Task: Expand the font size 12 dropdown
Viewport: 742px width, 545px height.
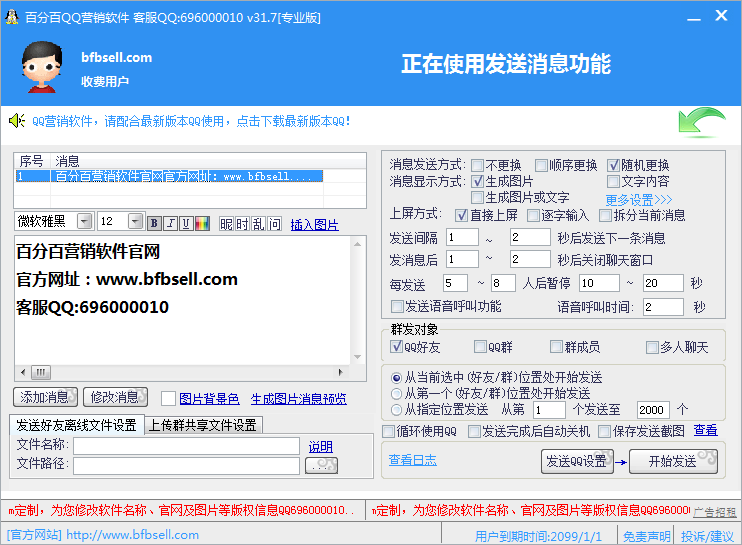Action: click(135, 222)
